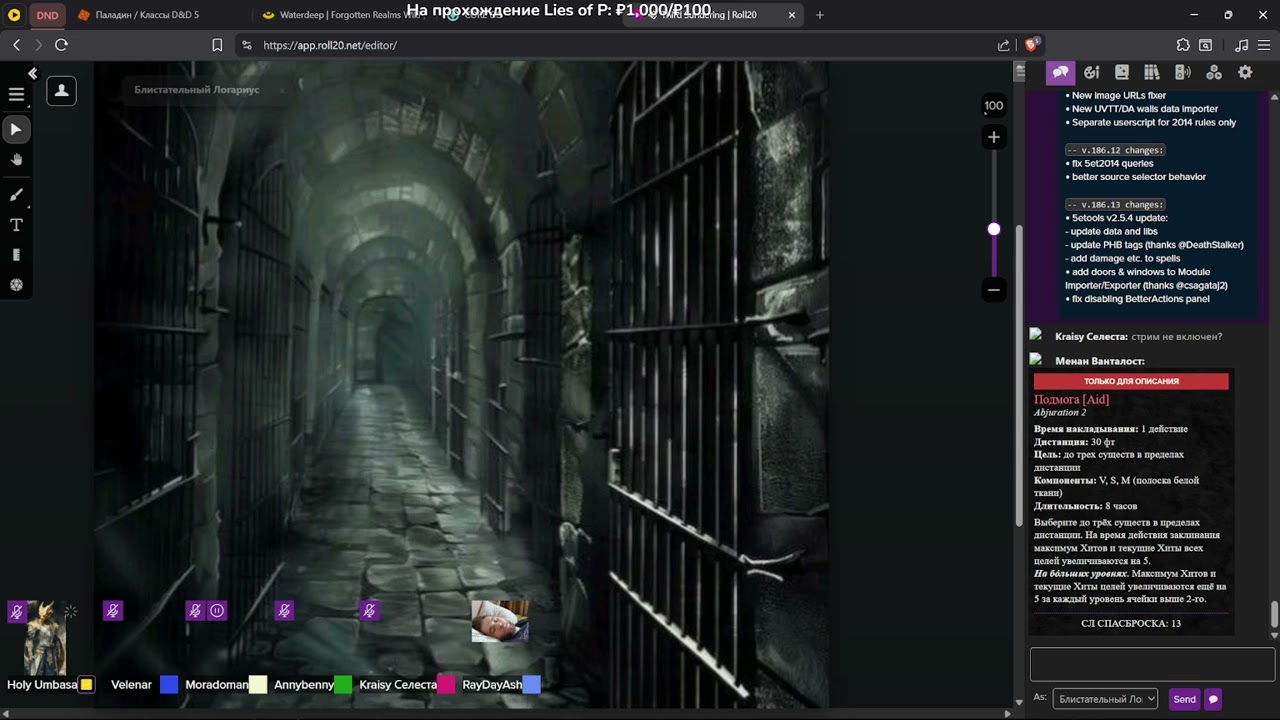The width and height of the screenshot is (1280, 720).
Task: Open the Jukebox tab
Action: pos(1183,72)
